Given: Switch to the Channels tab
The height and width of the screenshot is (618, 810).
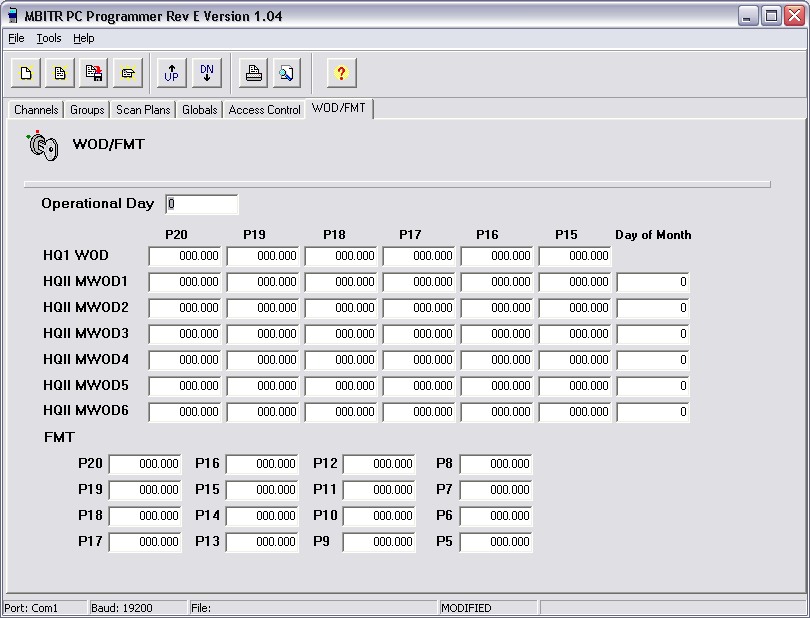Looking at the screenshot, I should [36, 110].
